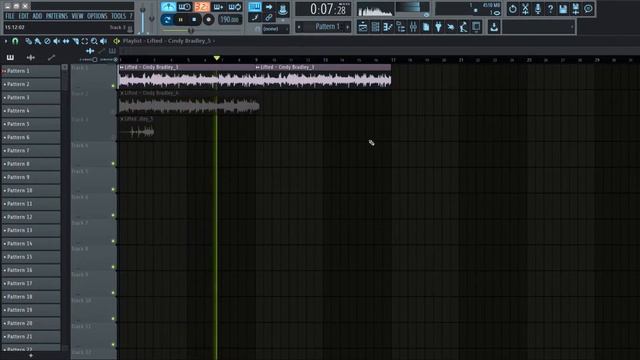Viewport: 640px width, 360px height.
Task: Add a new pattern with plus button
Action: (31, 356)
